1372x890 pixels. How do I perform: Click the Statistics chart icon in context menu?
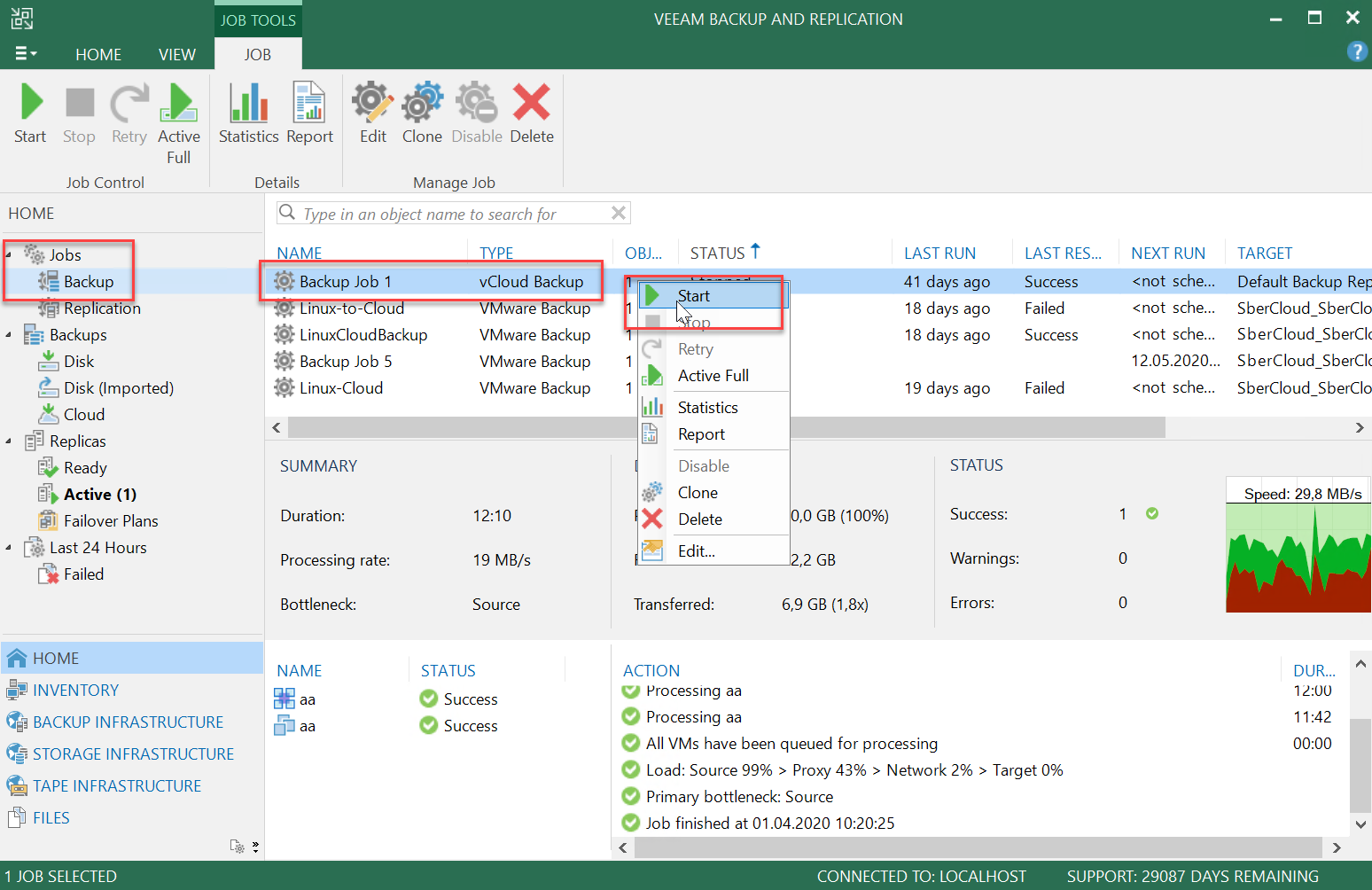pyautogui.click(x=652, y=407)
